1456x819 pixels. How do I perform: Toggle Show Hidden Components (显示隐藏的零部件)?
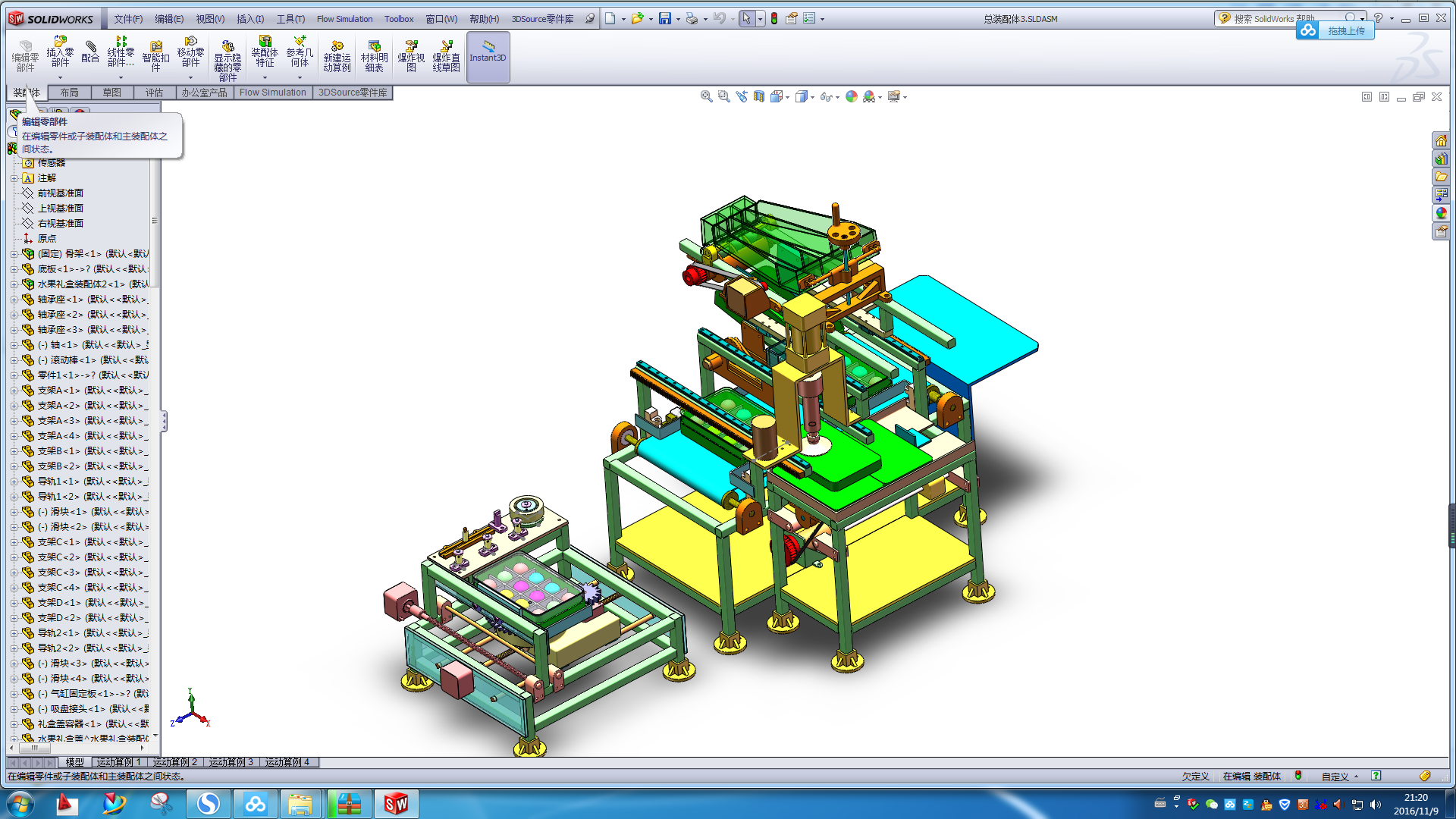[227, 58]
